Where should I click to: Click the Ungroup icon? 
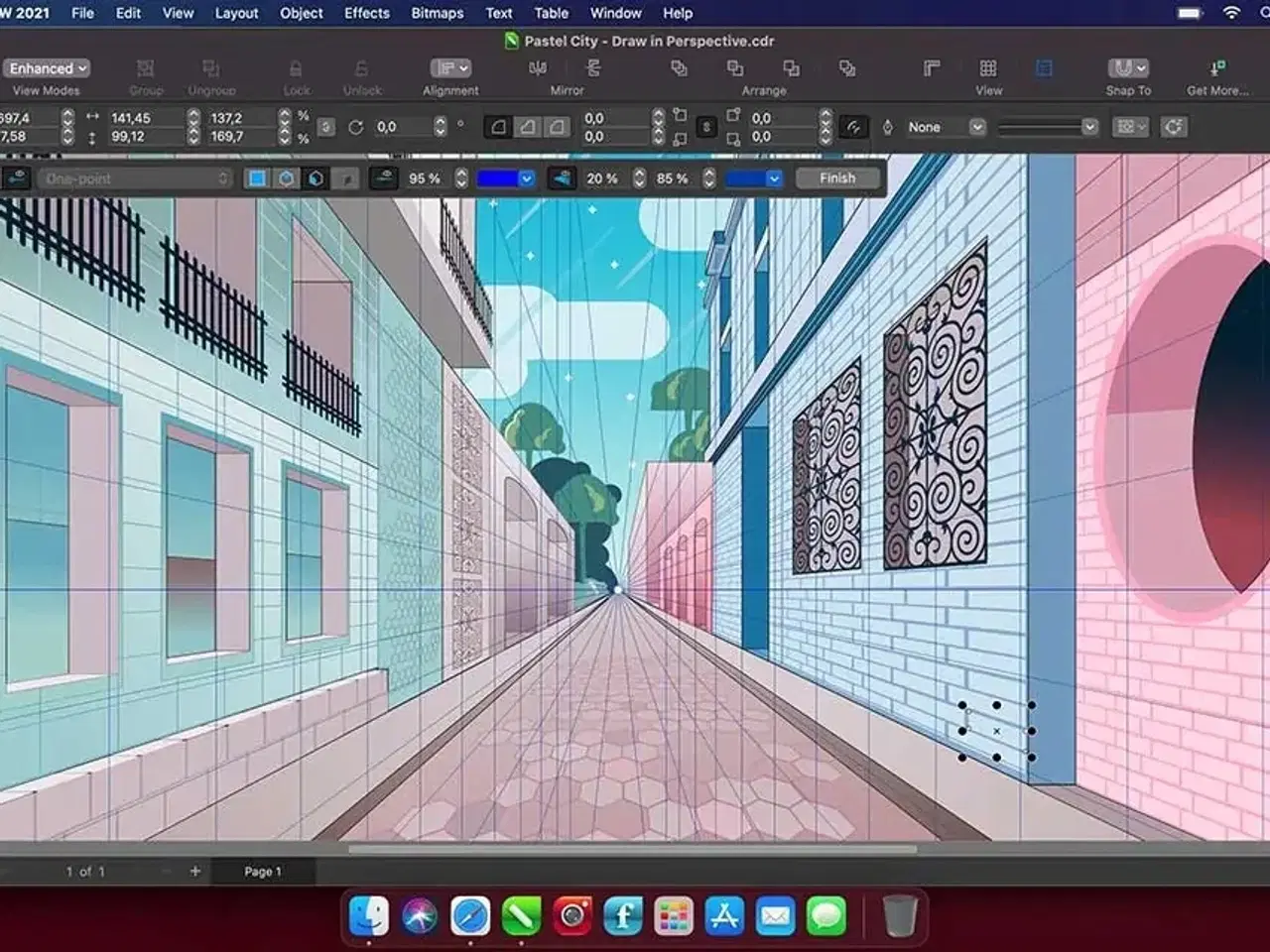pyautogui.click(x=211, y=68)
